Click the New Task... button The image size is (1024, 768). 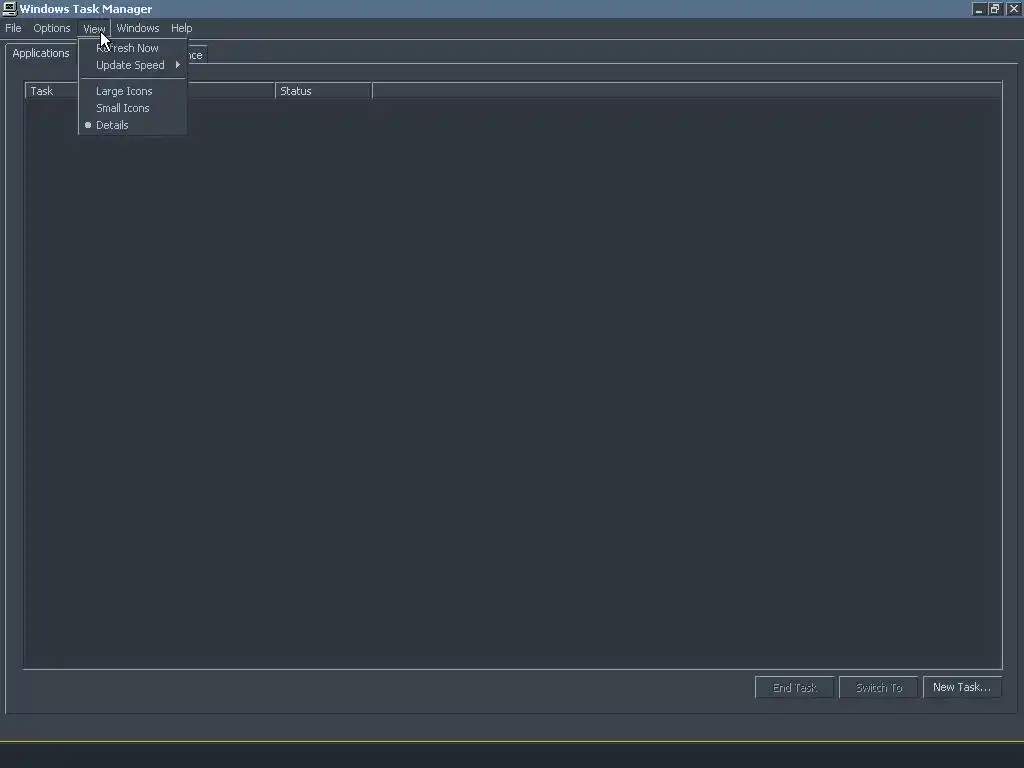[962, 687]
